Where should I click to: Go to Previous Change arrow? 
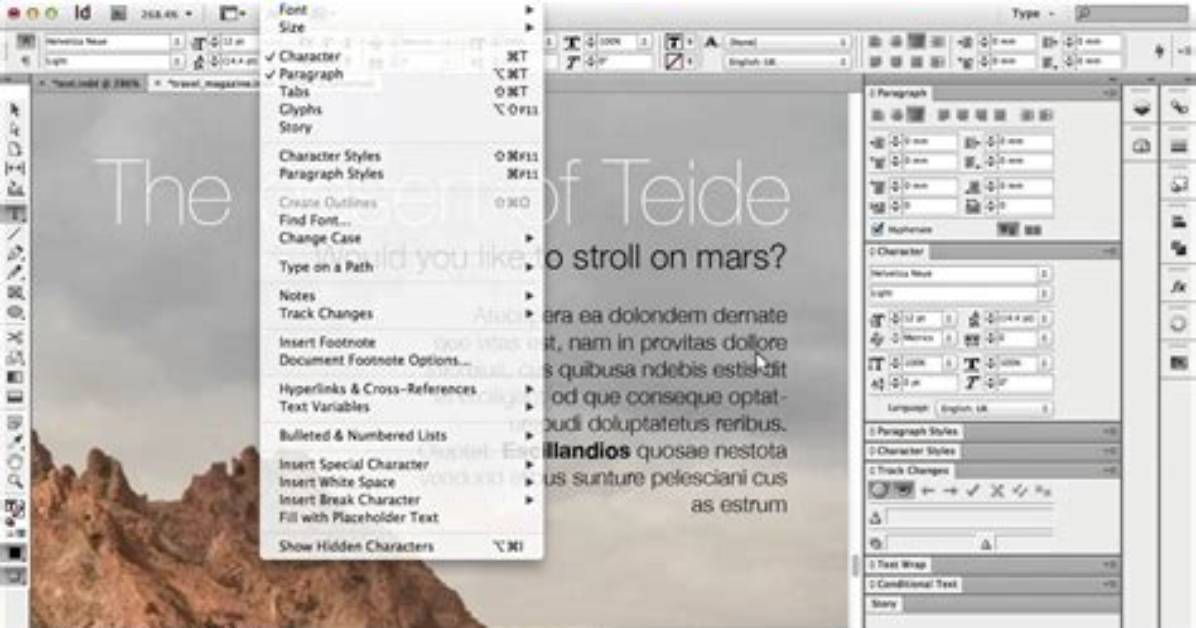928,491
